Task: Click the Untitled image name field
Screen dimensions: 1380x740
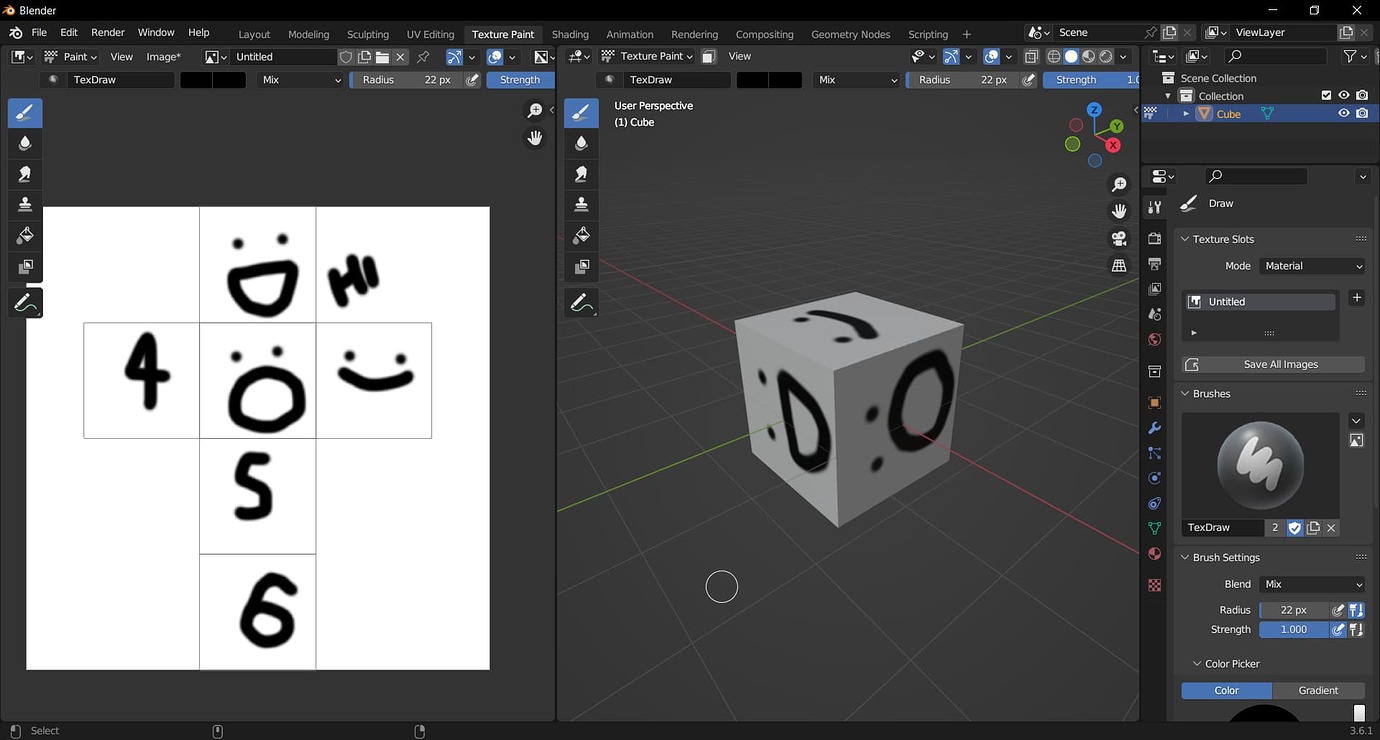Action: pyautogui.click(x=284, y=57)
